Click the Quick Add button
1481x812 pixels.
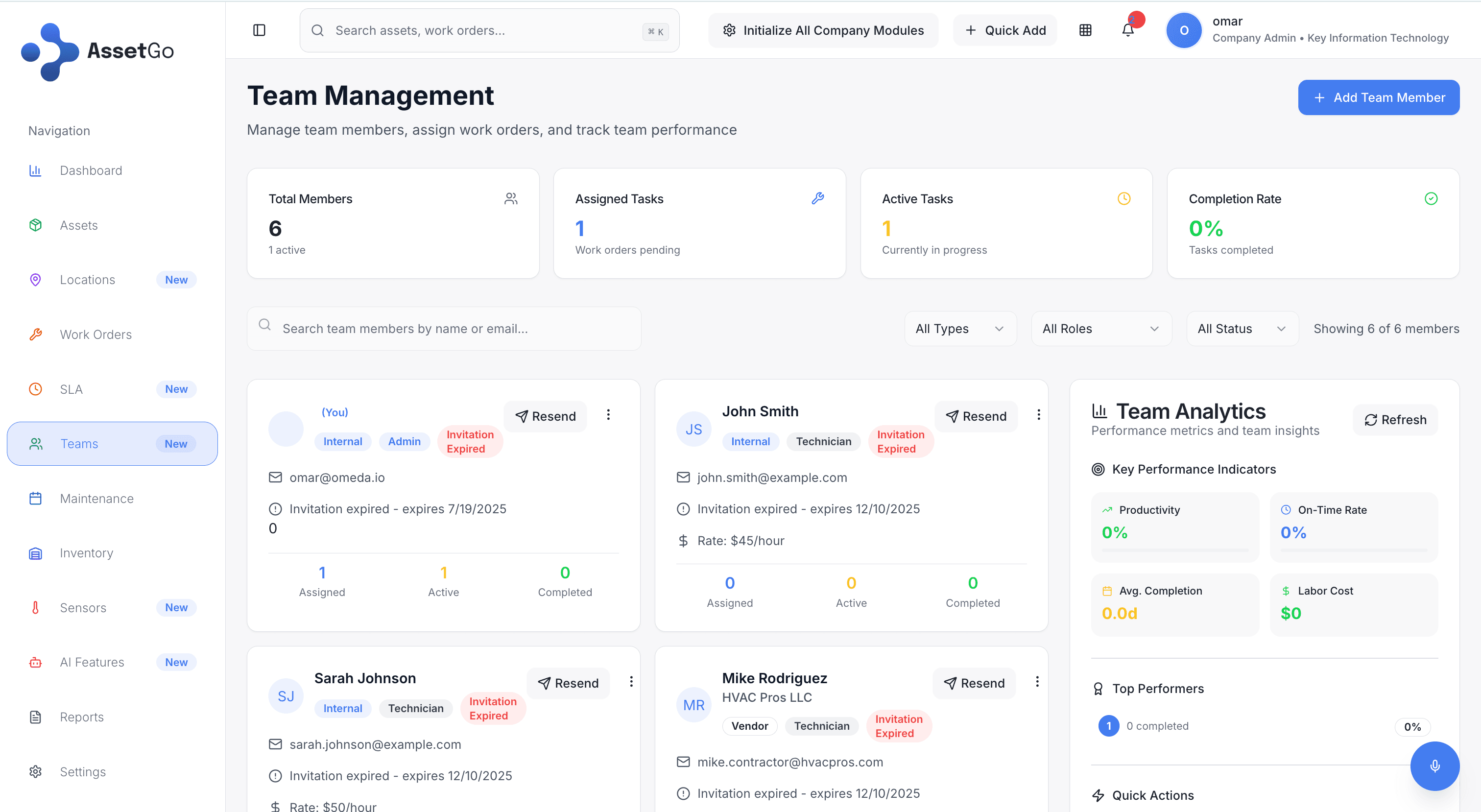(x=1005, y=30)
